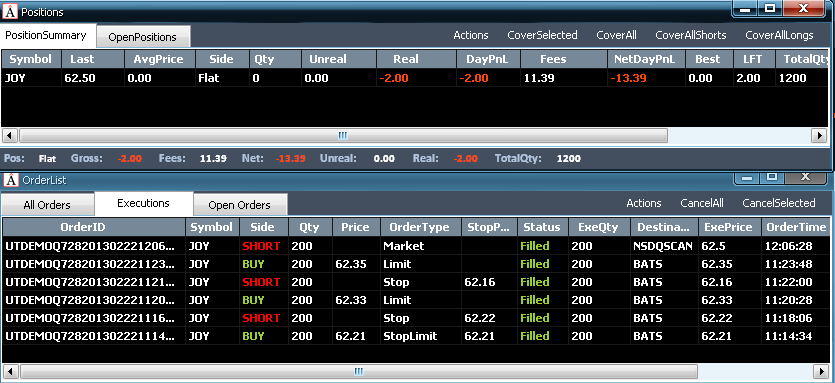Open the Open Orders tab

[x=240, y=205]
